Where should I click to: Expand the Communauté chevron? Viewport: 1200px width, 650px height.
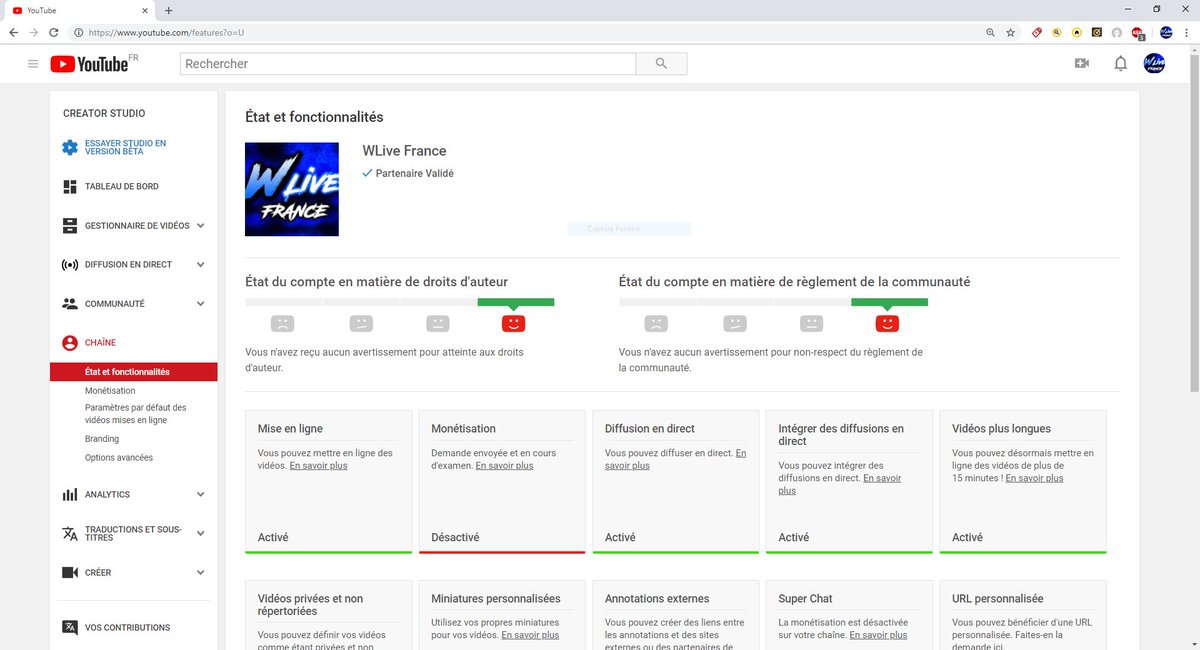(201, 304)
